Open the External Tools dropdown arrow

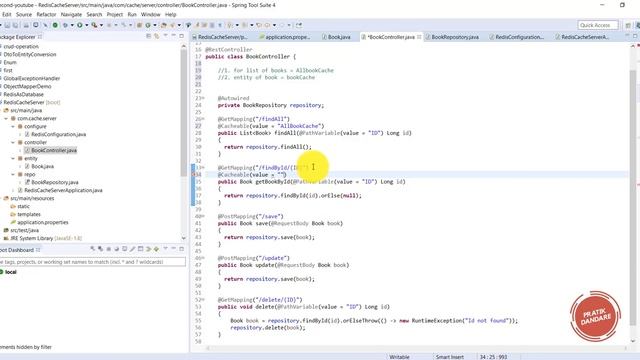[101, 25]
